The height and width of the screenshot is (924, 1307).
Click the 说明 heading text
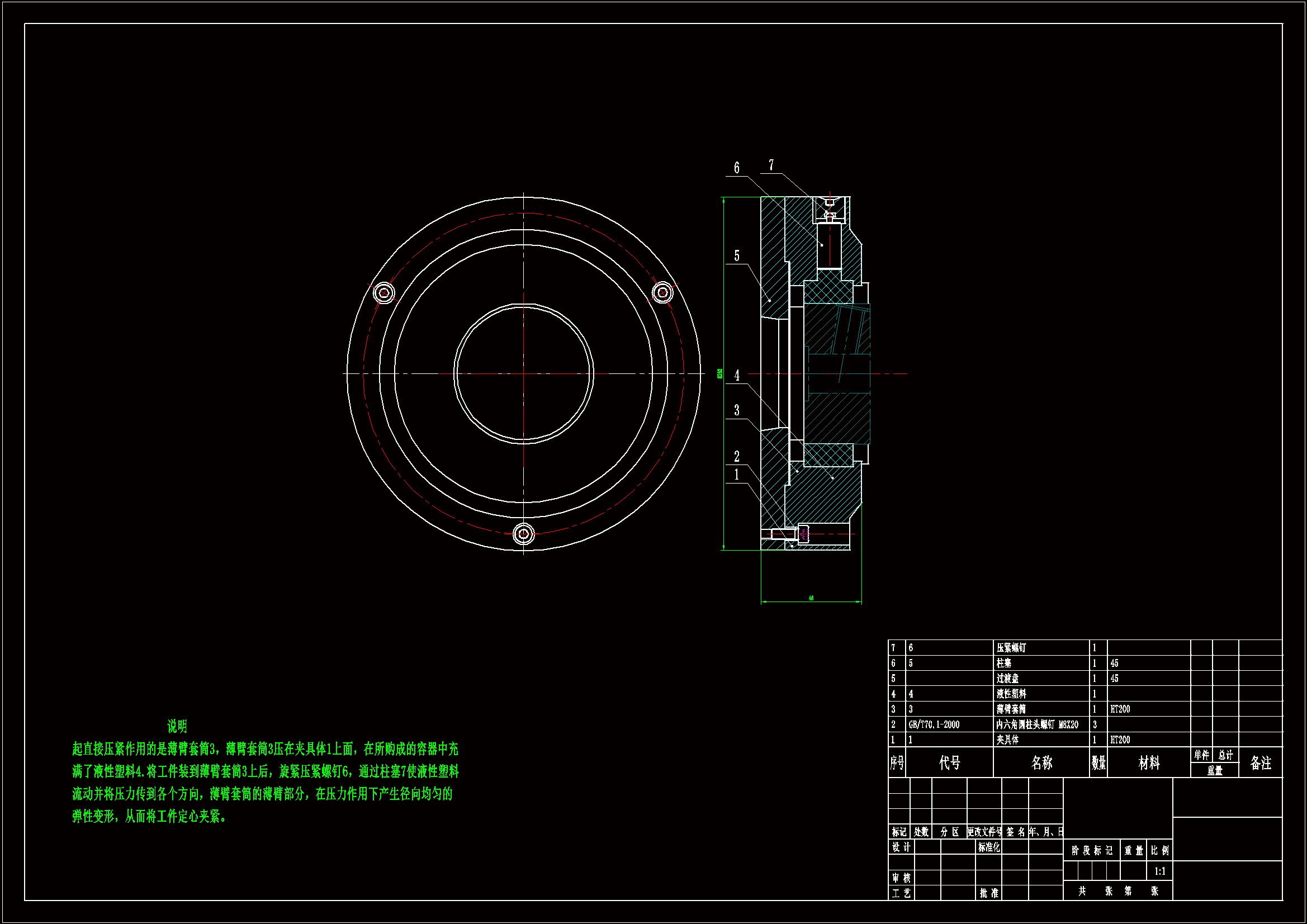[x=177, y=726]
